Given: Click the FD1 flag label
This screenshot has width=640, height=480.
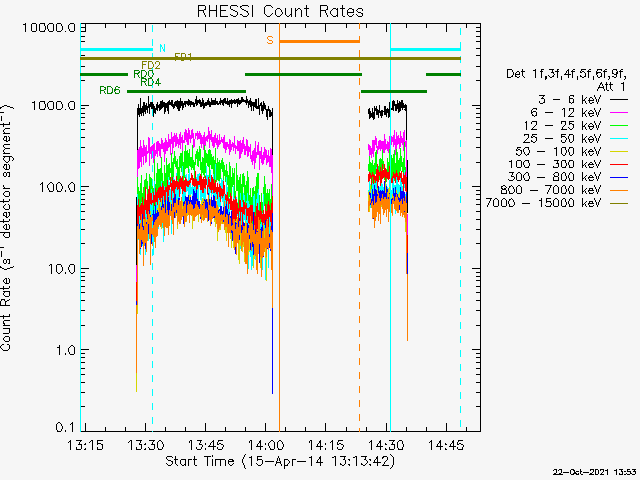Looking at the screenshot, I should tap(183, 56).
